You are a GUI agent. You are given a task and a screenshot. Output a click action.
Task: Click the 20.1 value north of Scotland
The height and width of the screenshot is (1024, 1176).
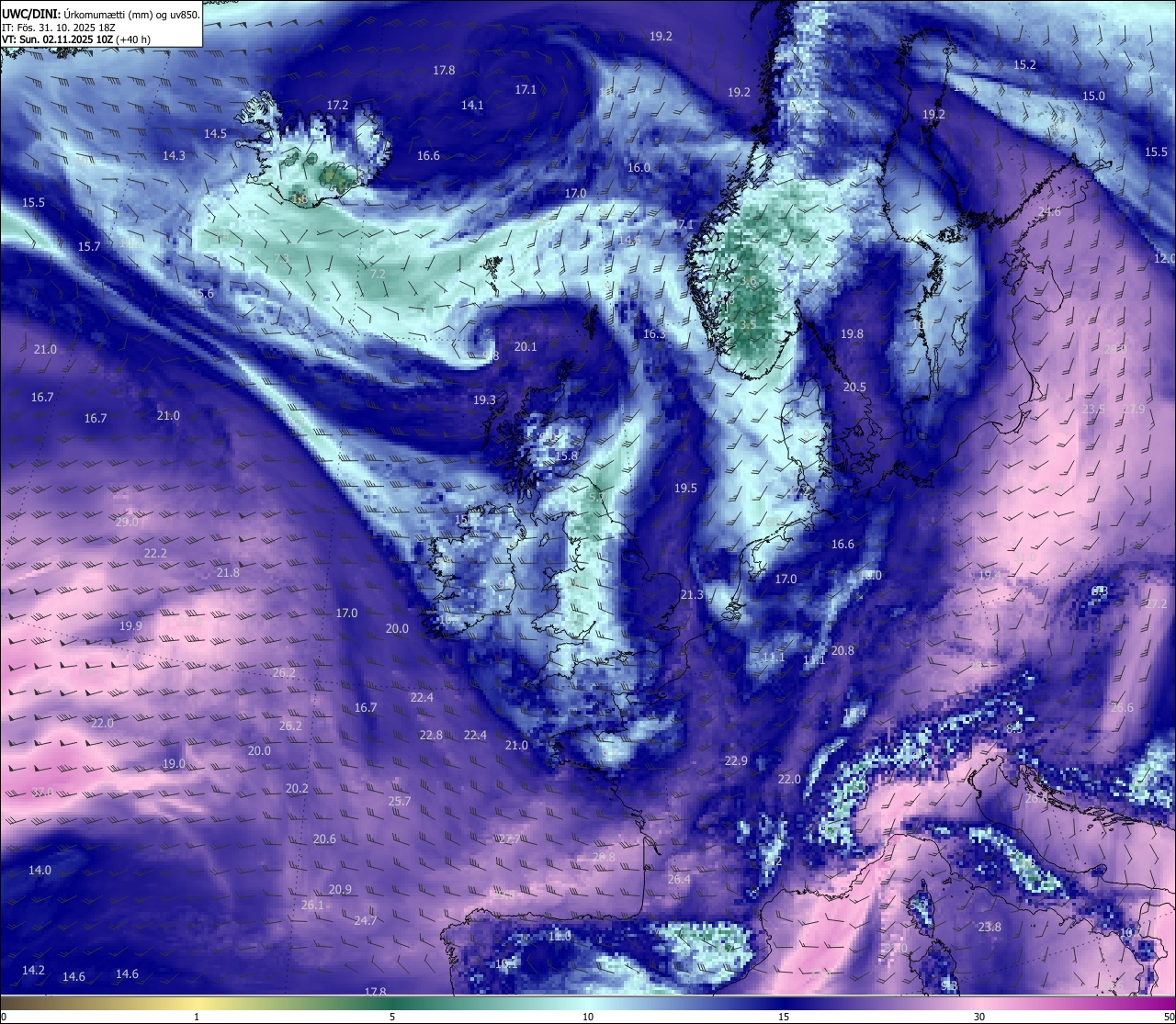pos(526,347)
